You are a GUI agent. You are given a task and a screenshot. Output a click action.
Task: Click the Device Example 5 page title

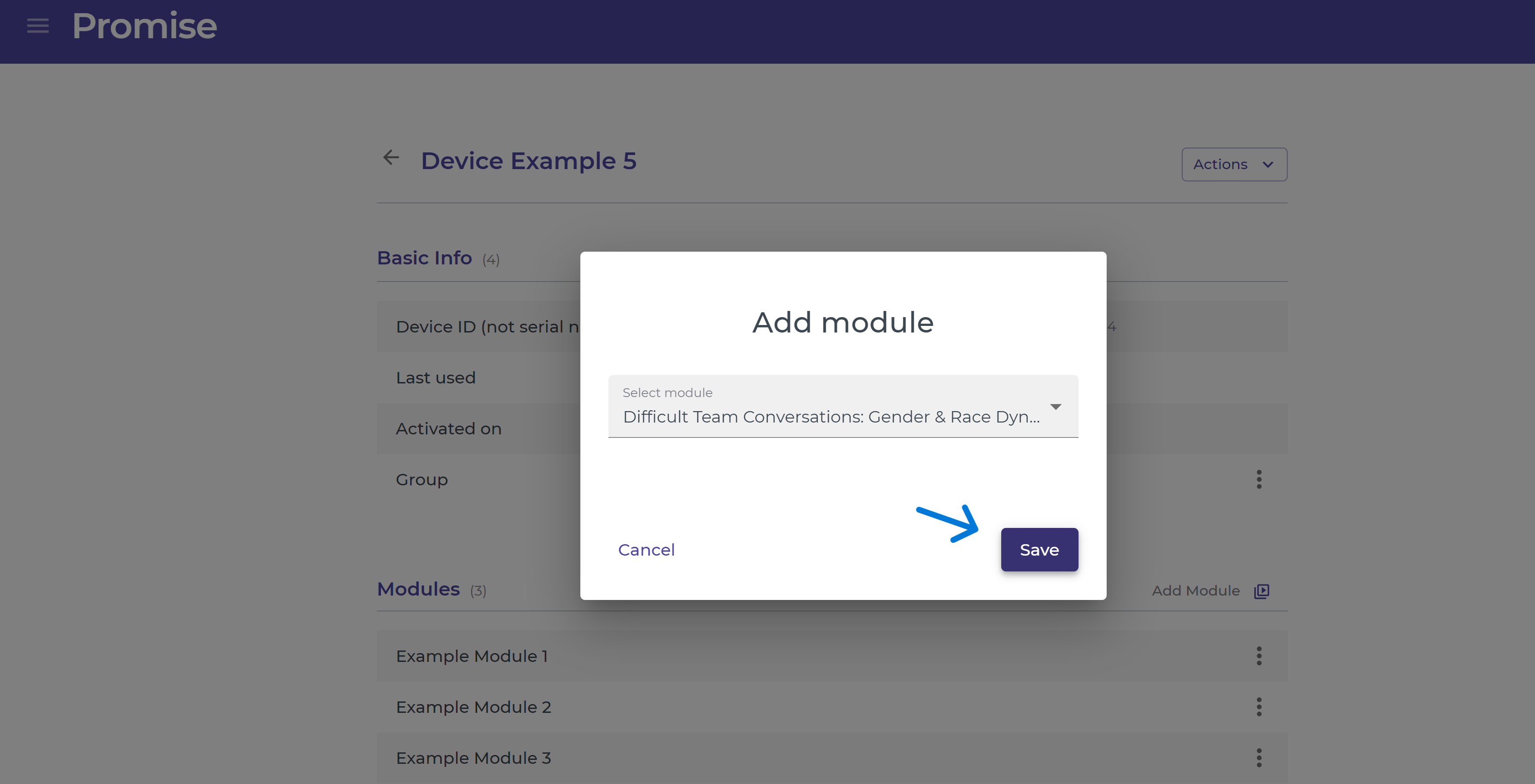[529, 161]
